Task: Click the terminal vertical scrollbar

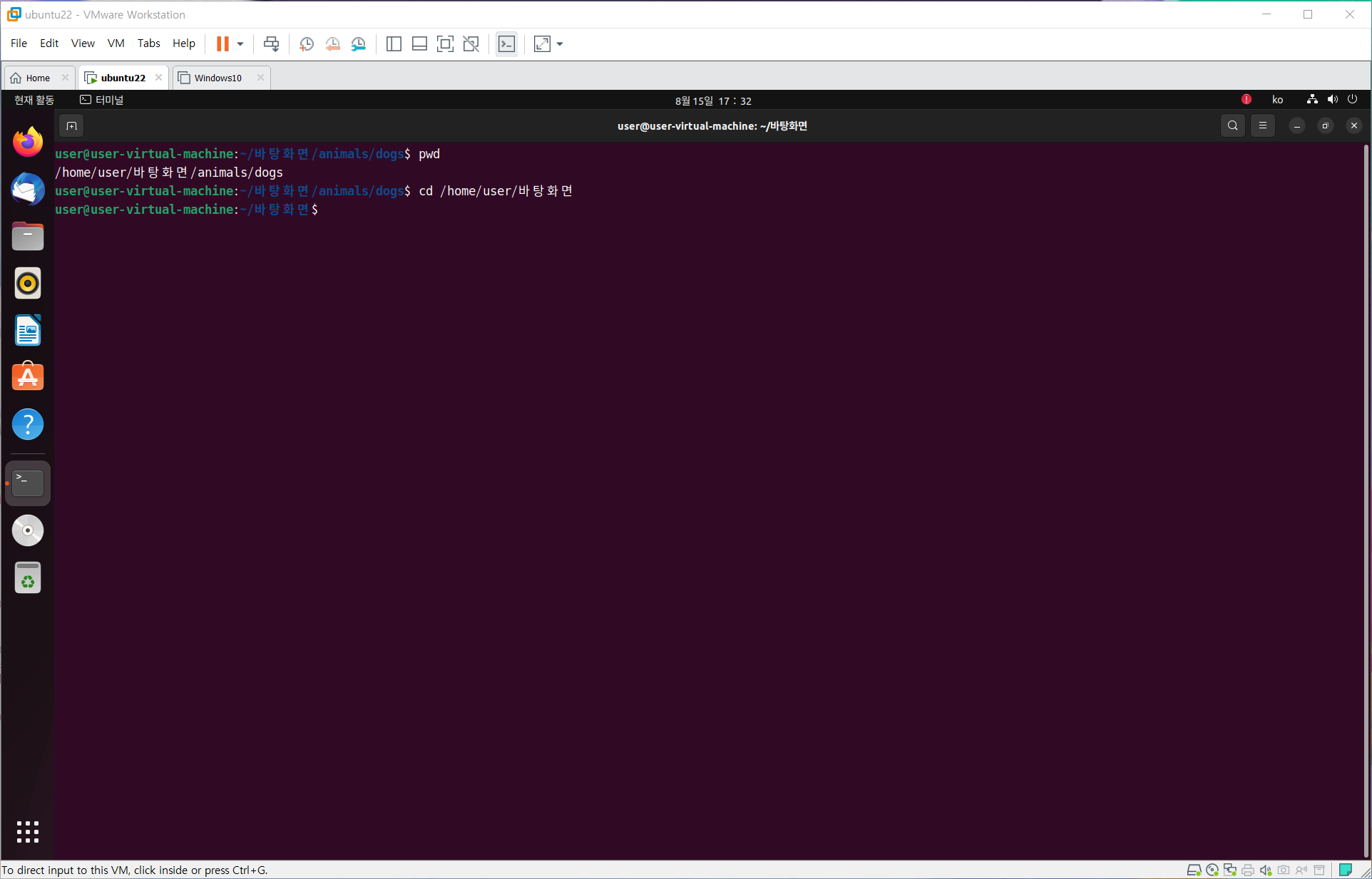Action: (x=1366, y=499)
